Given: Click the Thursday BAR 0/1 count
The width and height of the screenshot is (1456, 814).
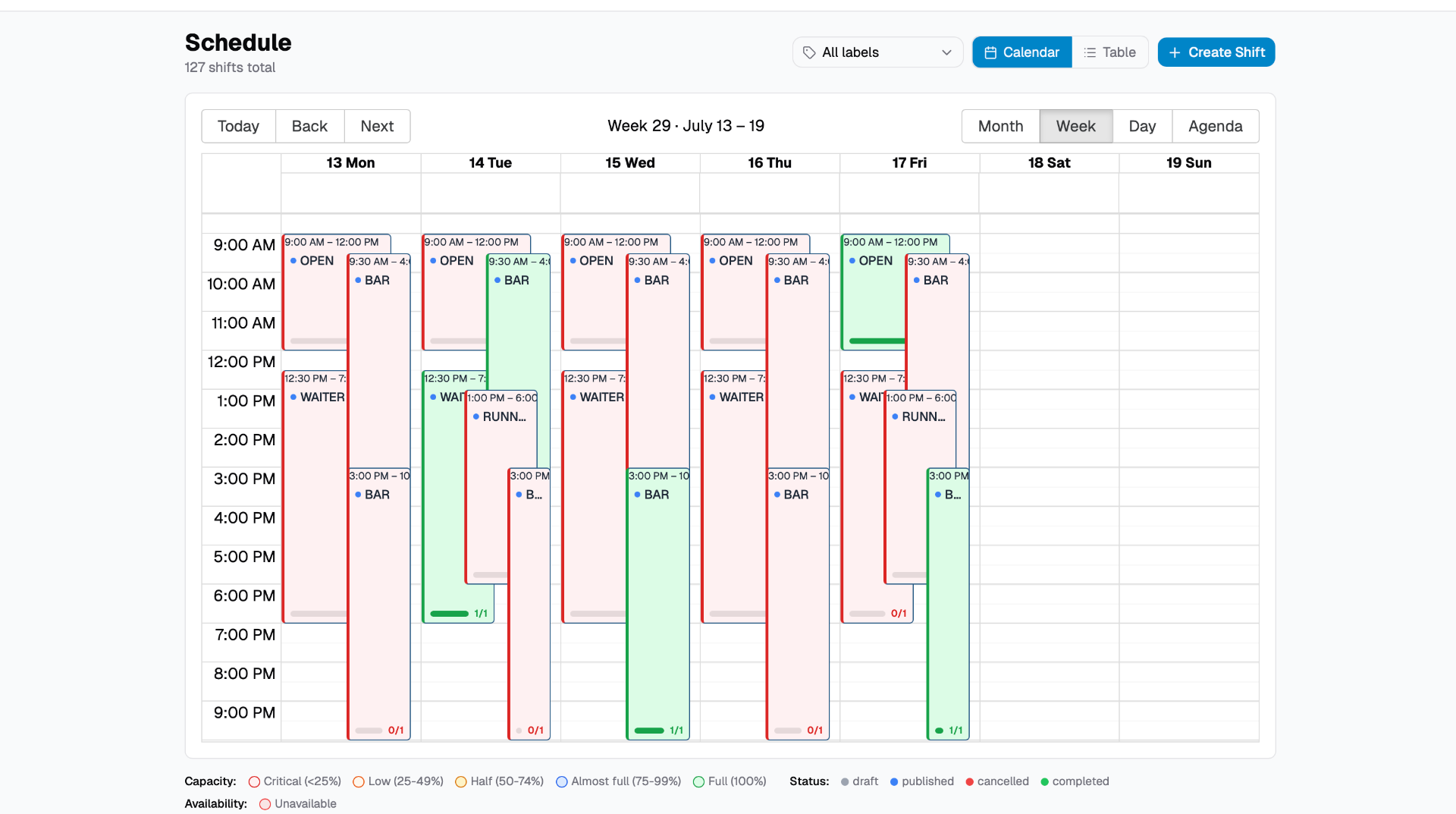Looking at the screenshot, I should [x=814, y=730].
